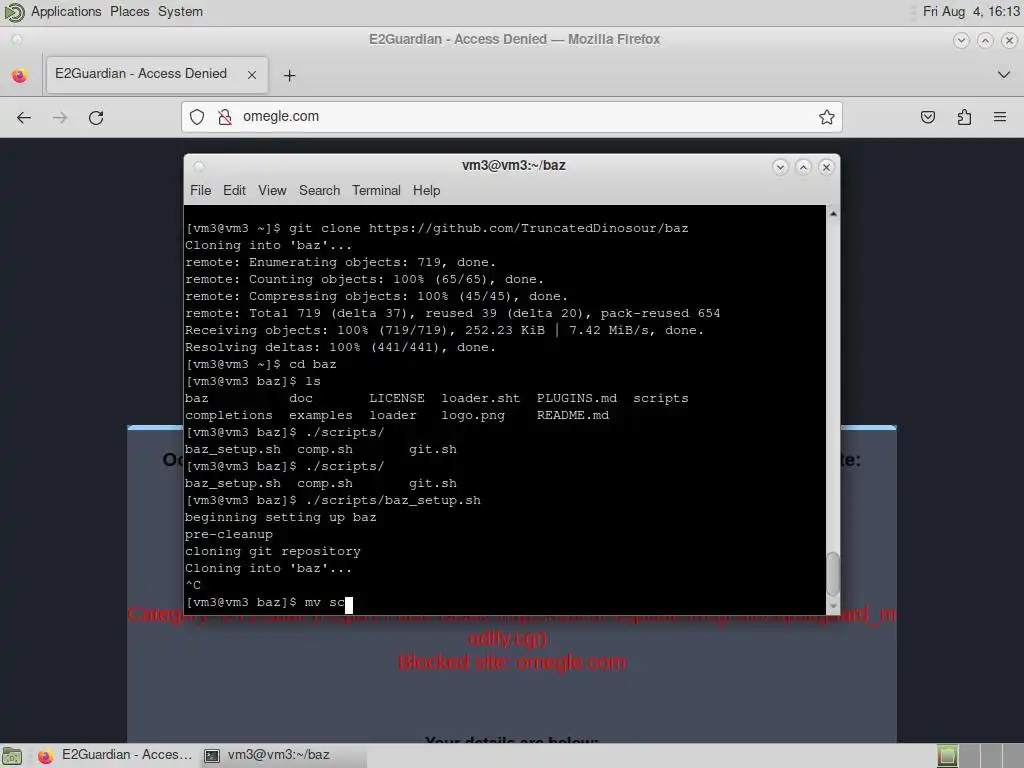Click the 'mv sc' prompt line
Screen dimensions: 1024x768
pyautogui.click(x=268, y=602)
